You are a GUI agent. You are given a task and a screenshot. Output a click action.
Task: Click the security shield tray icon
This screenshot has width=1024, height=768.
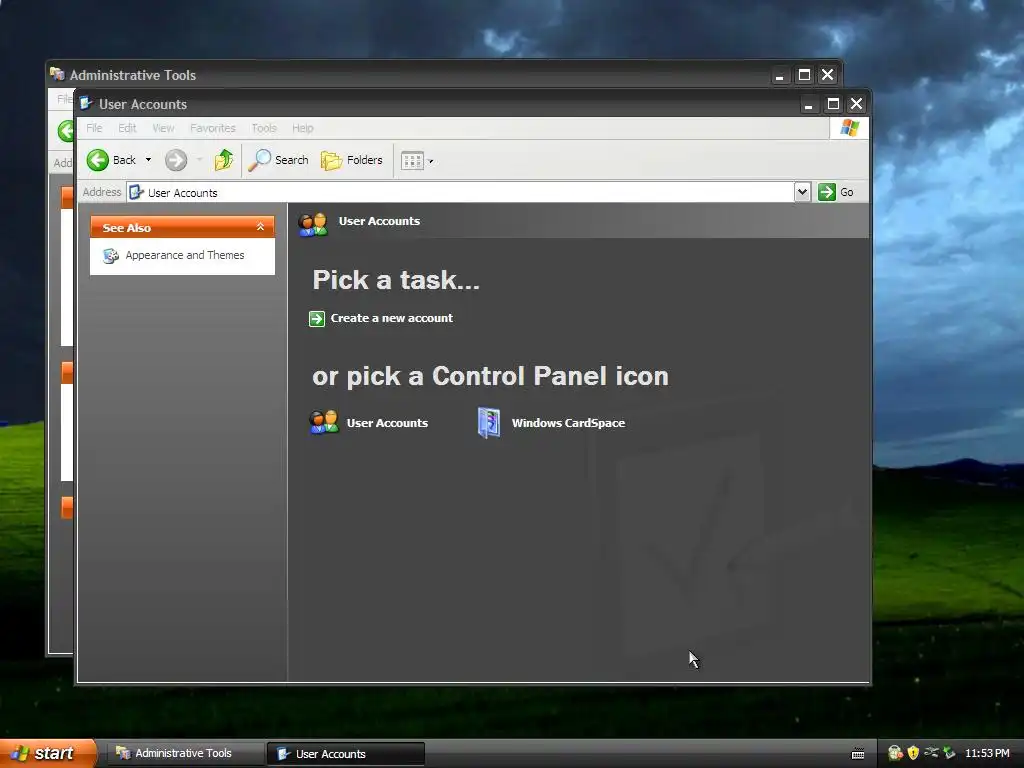(x=913, y=753)
